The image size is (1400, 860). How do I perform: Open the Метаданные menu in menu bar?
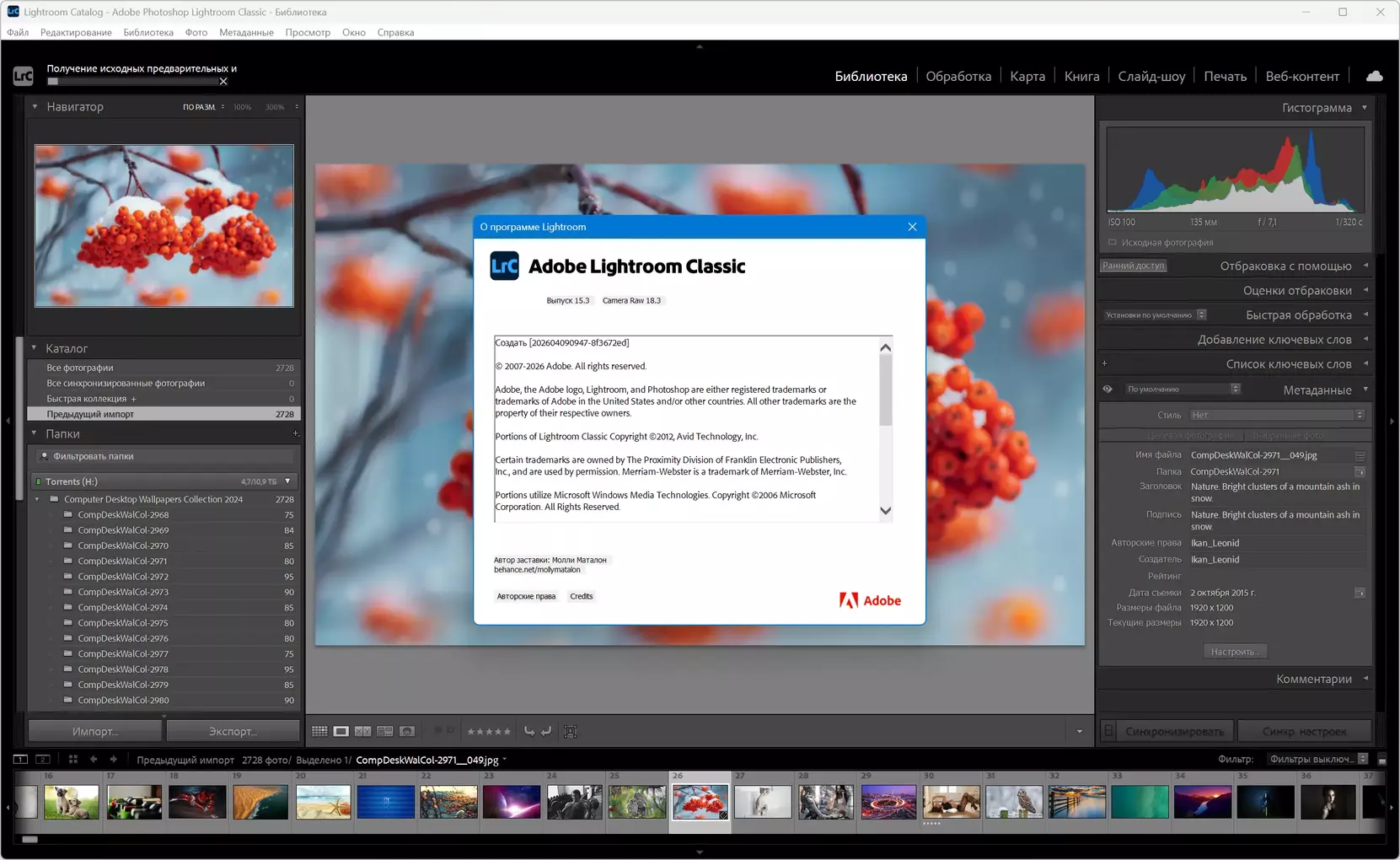pos(246,32)
